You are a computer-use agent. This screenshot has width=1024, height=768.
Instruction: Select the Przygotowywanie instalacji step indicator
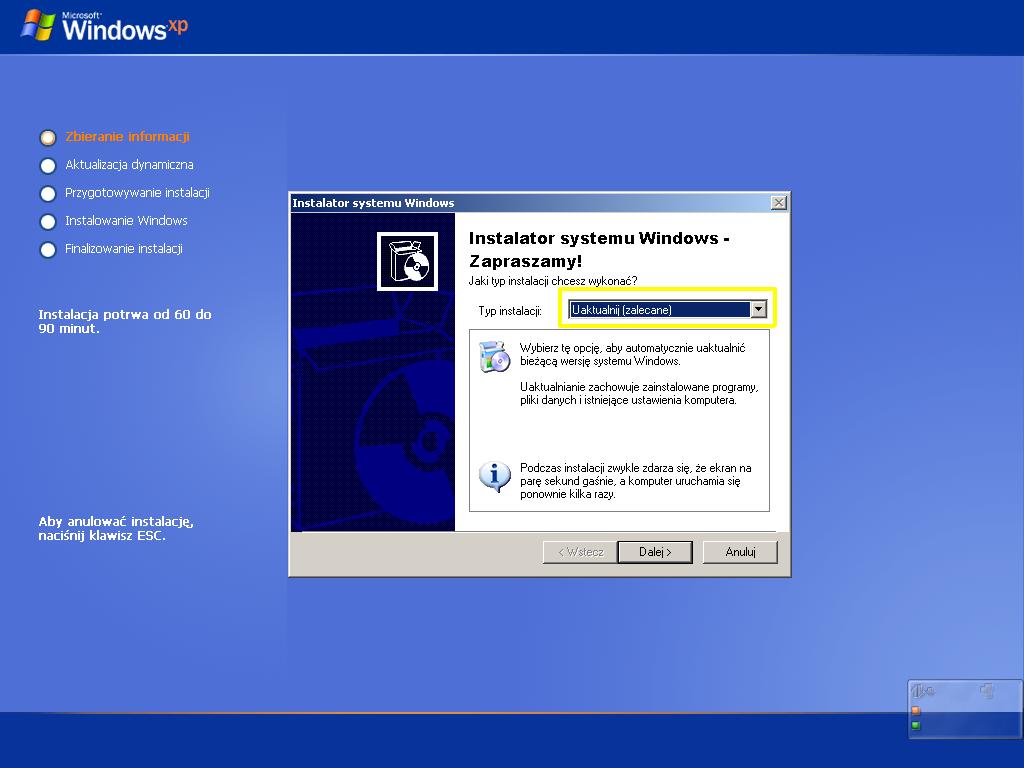pos(48,194)
